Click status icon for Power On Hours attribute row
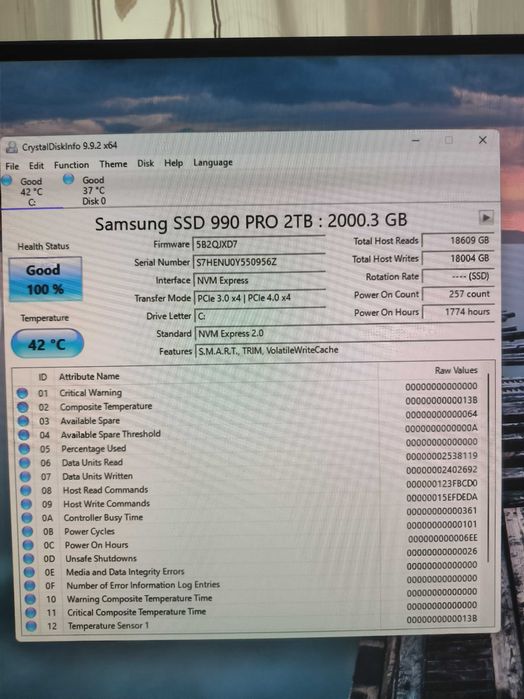 pos(28,545)
